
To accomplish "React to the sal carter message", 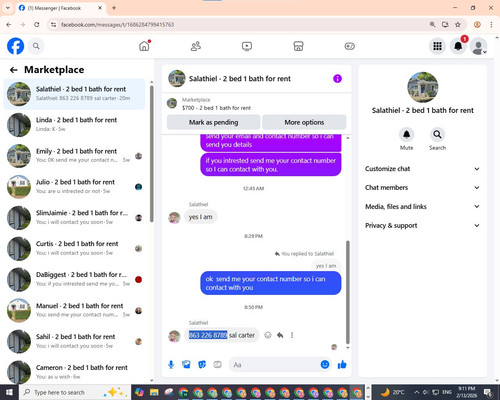I will click(268, 335).
